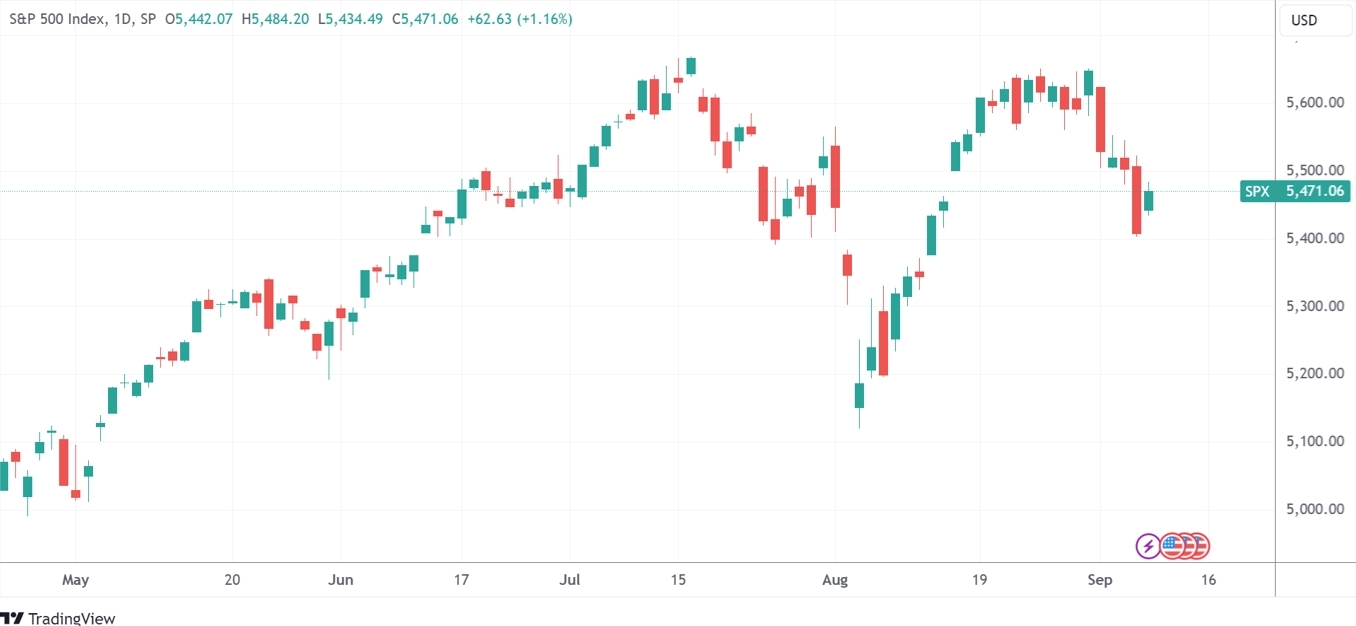Click the purple lightning bolt event icon
Image resolution: width=1356 pixels, height=626 pixels.
1149,546
